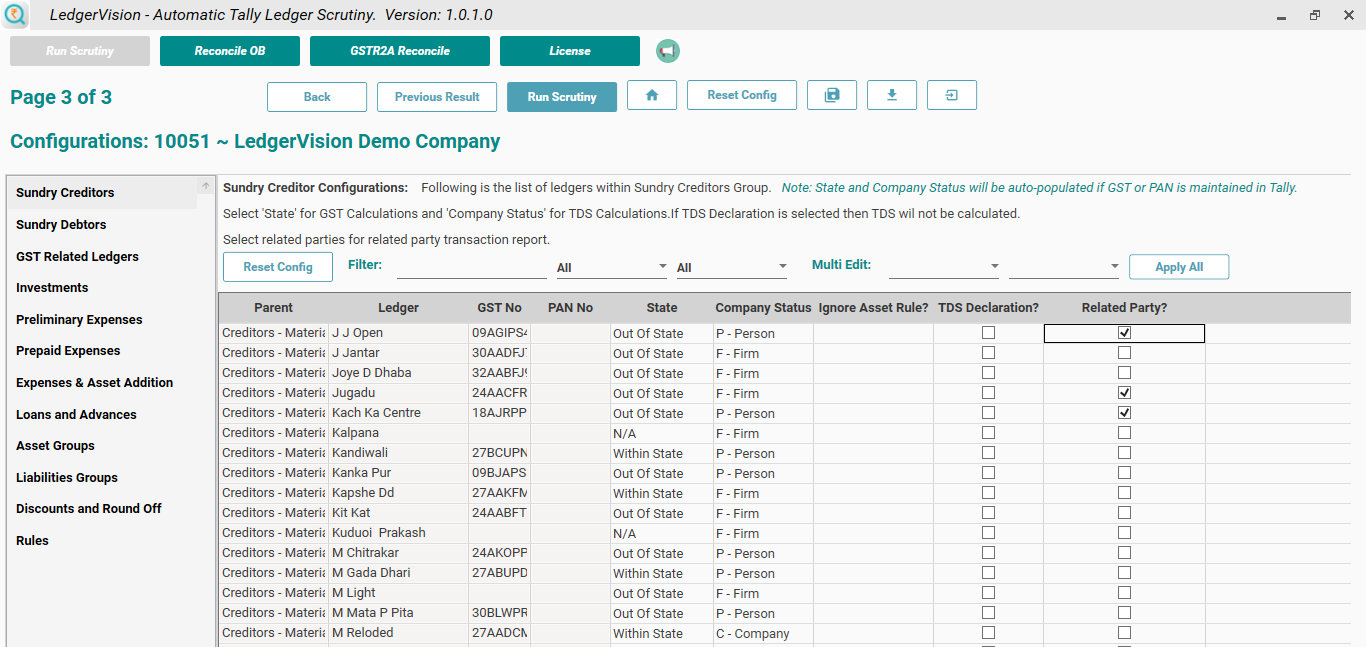Select Sundry Debtors in the sidebar
Image resolution: width=1366 pixels, height=647 pixels.
tap(63, 224)
